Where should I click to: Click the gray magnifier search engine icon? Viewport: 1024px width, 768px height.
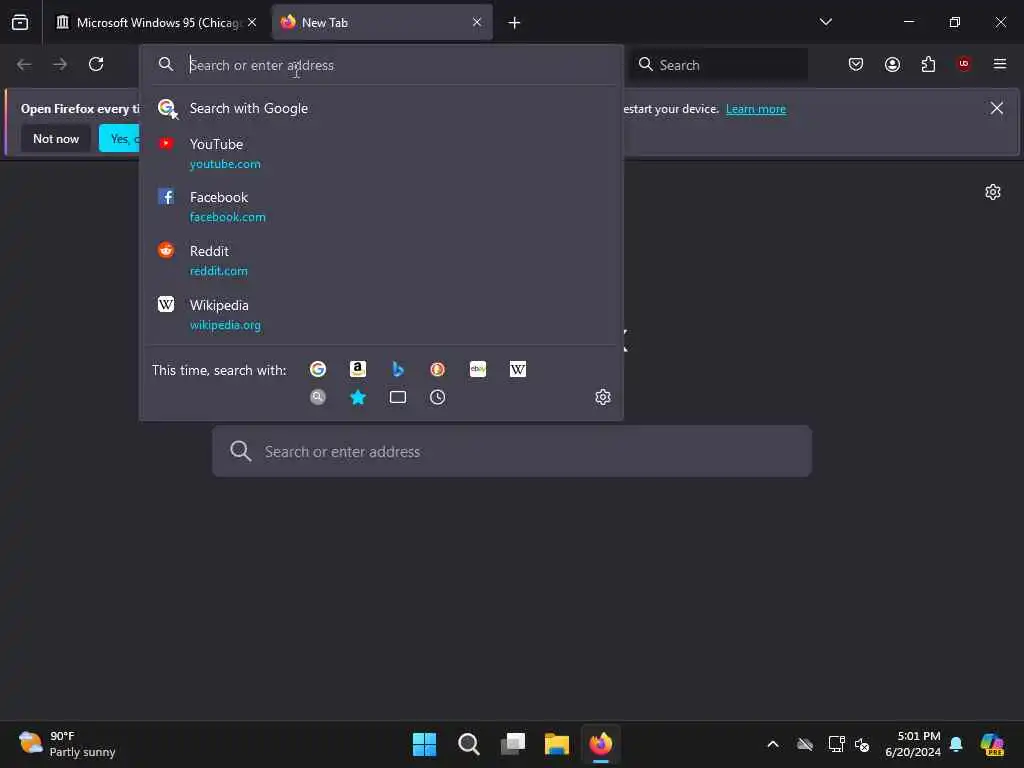coord(318,397)
